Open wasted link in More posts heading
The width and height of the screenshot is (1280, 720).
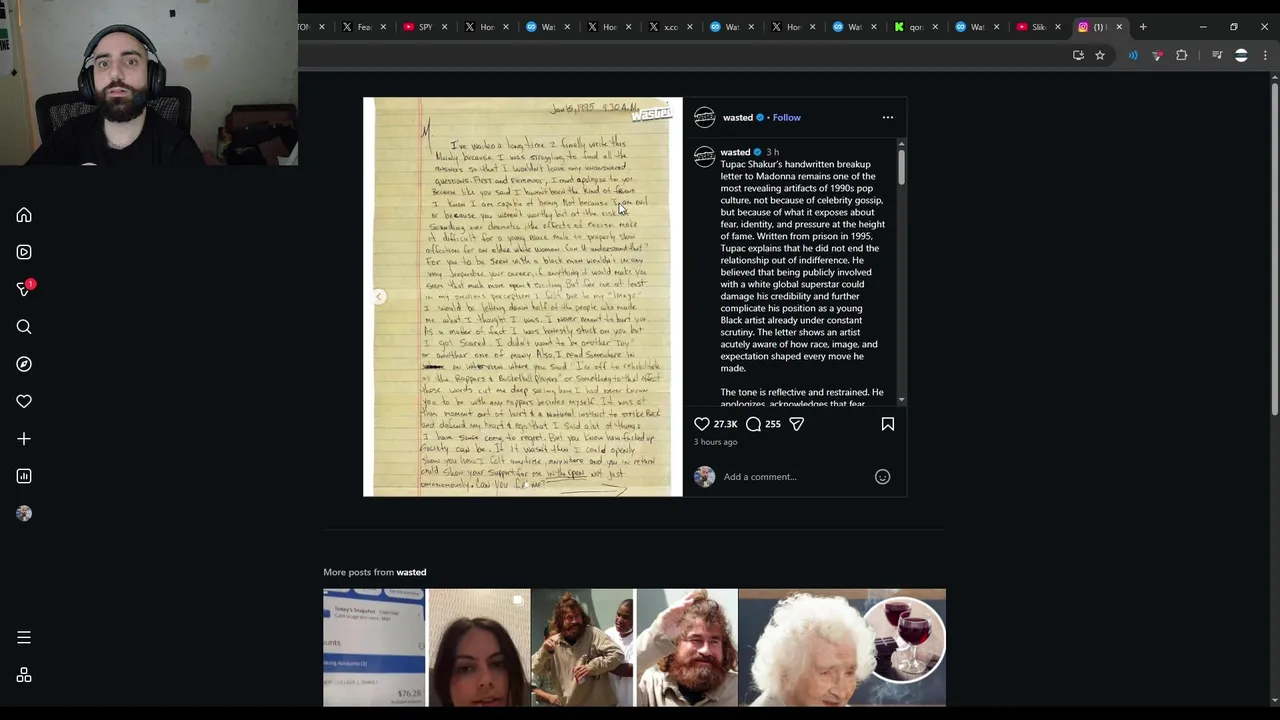pyautogui.click(x=411, y=572)
